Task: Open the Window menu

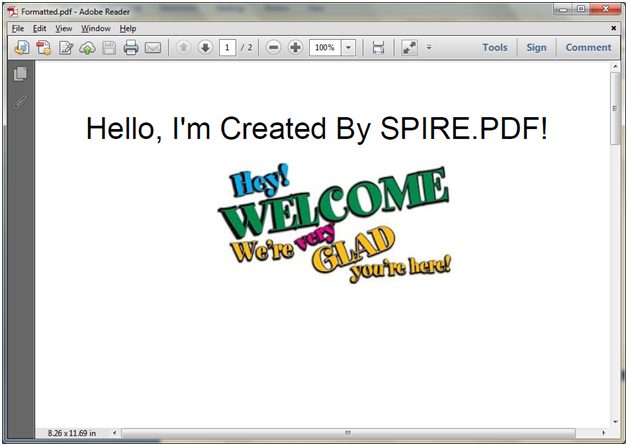Action: (x=96, y=29)
